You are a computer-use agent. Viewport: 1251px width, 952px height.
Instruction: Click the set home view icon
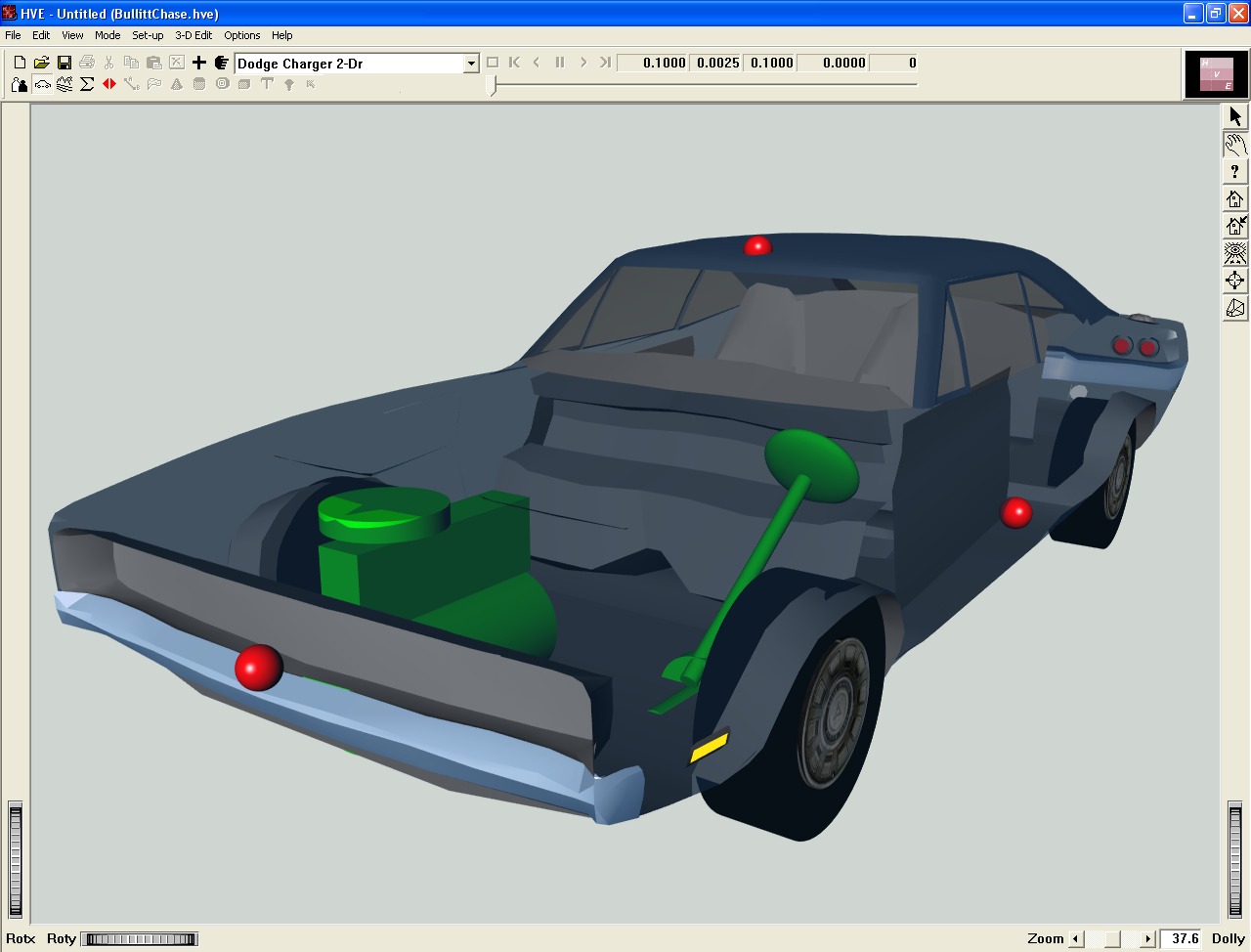(1235, 226)
